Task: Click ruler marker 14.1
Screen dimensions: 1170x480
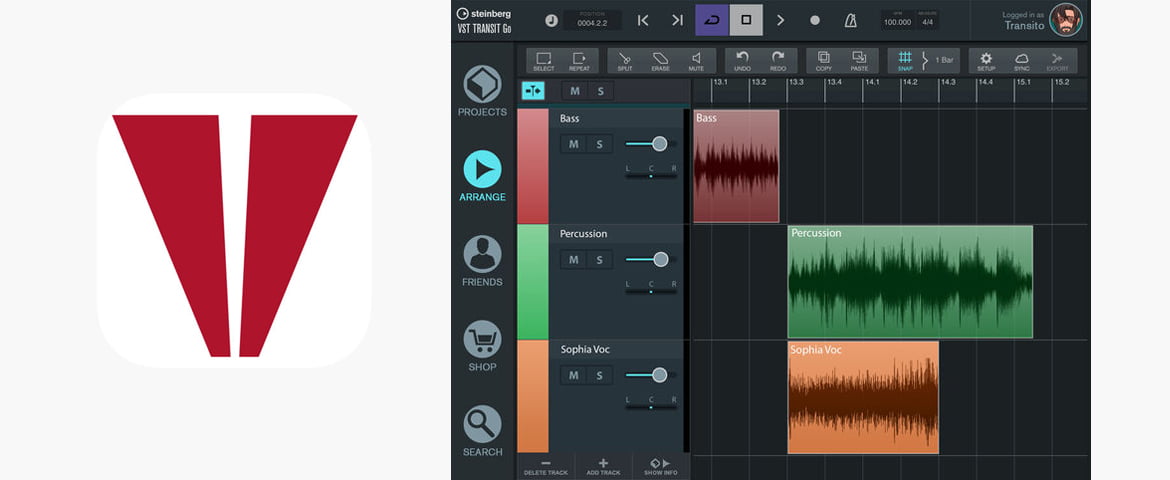Action: [x=872, y=82]
